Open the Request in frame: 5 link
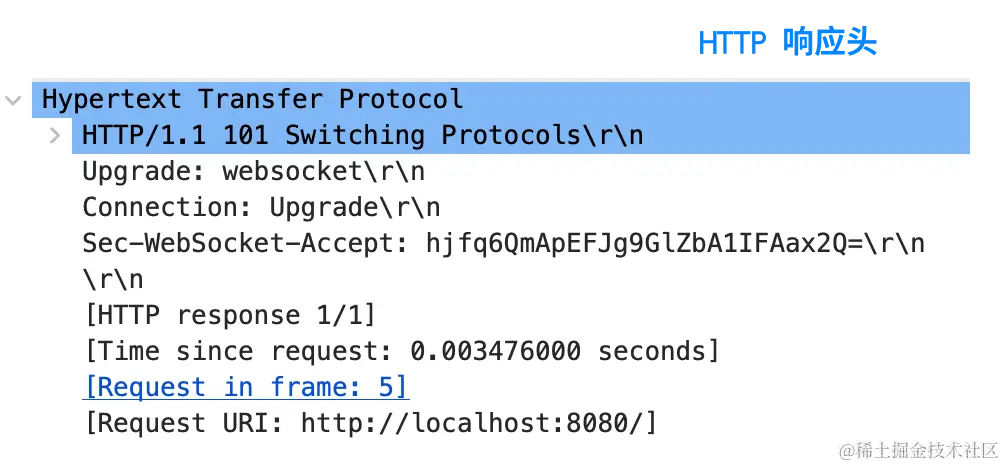The image size is (1005, 467). [246, 387]
